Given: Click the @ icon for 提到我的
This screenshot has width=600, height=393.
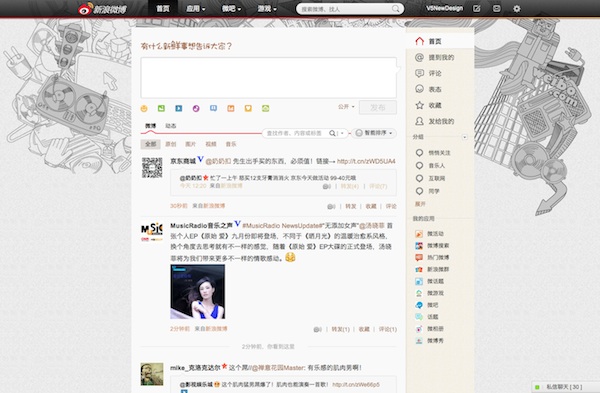Looking at the screenshot, I should click(419, 57).
